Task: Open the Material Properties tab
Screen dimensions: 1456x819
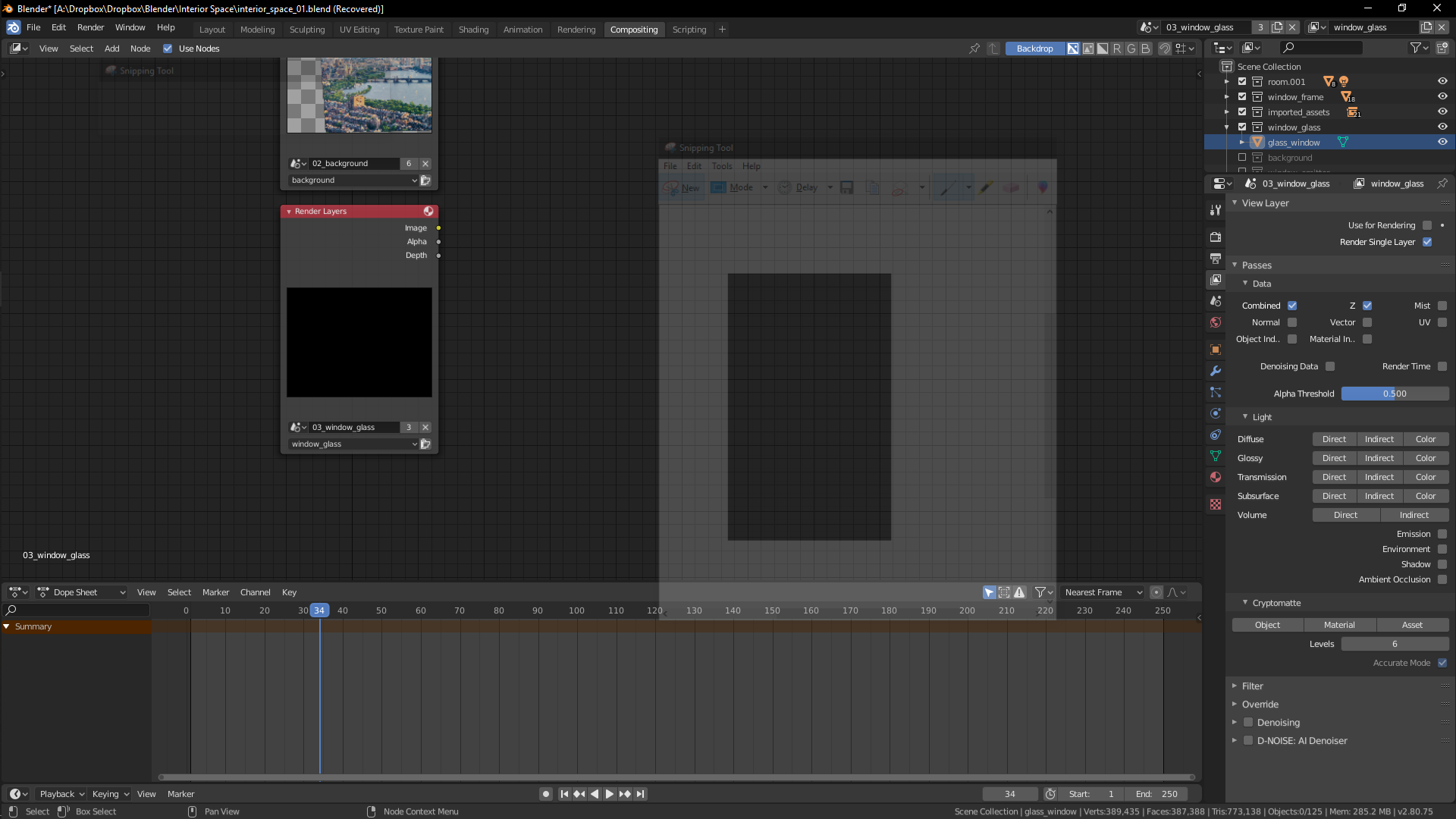Action: (x=1216, y=477)
